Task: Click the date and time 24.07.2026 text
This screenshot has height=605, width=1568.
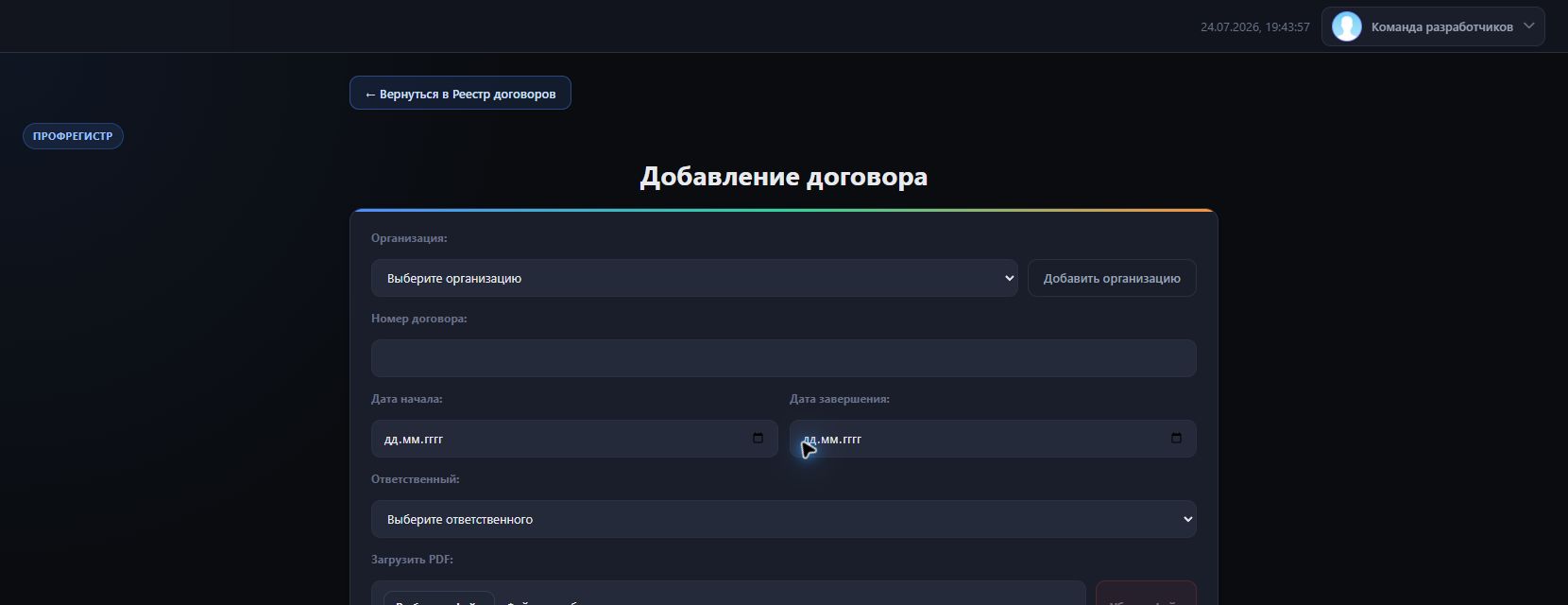Action: [1255, 27]
